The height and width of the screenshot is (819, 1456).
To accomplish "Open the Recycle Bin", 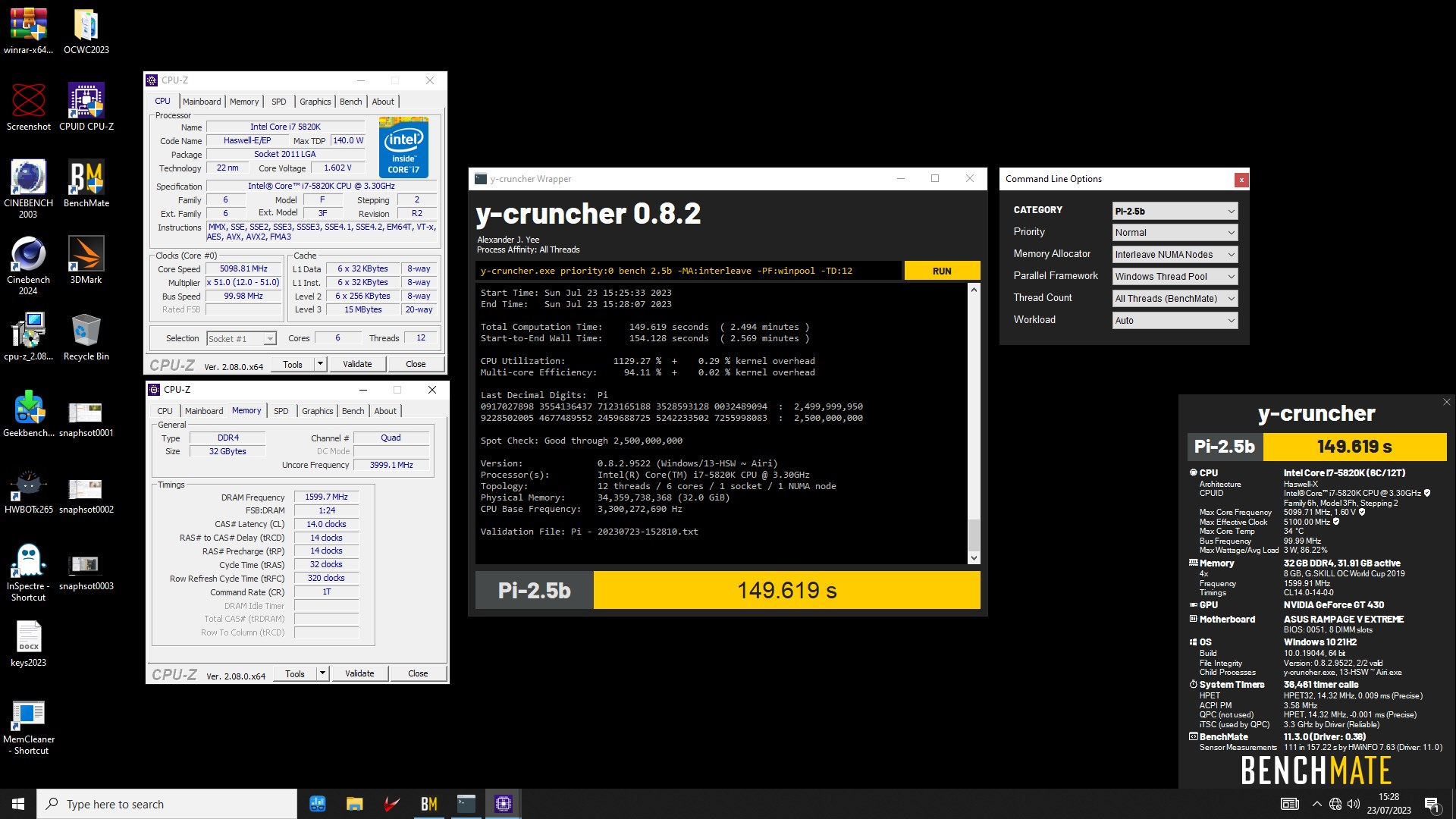I will pos(86,337).
